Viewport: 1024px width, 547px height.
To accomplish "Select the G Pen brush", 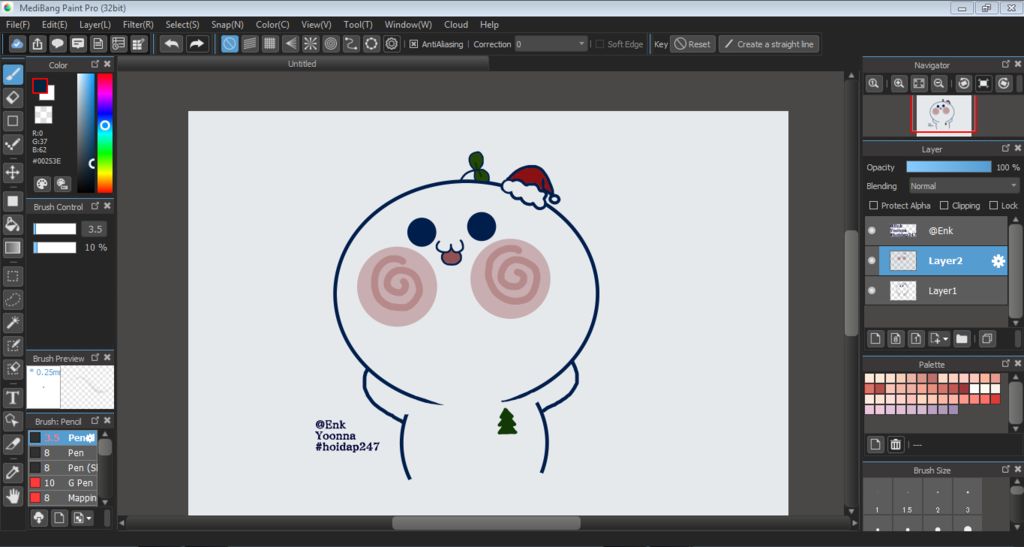I will (63, 483).
